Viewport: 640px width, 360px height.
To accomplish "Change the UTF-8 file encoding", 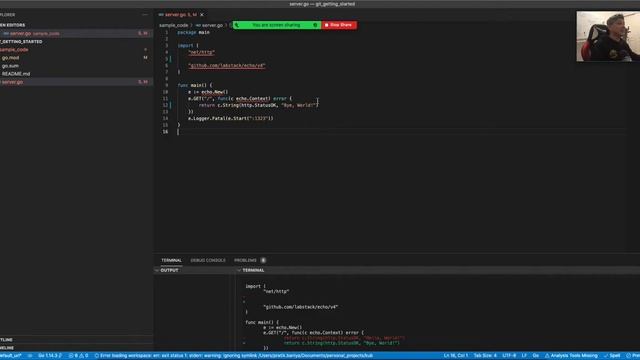I will coord(509,356).
